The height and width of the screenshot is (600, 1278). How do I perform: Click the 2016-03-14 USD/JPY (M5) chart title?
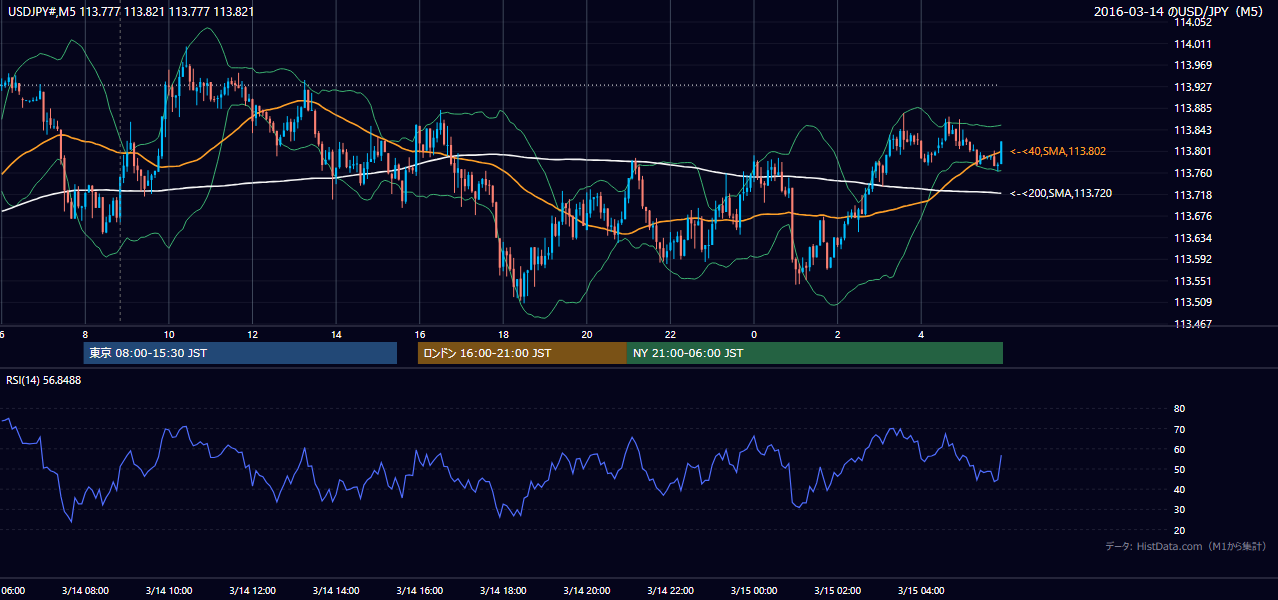(x=1181, y=11)
